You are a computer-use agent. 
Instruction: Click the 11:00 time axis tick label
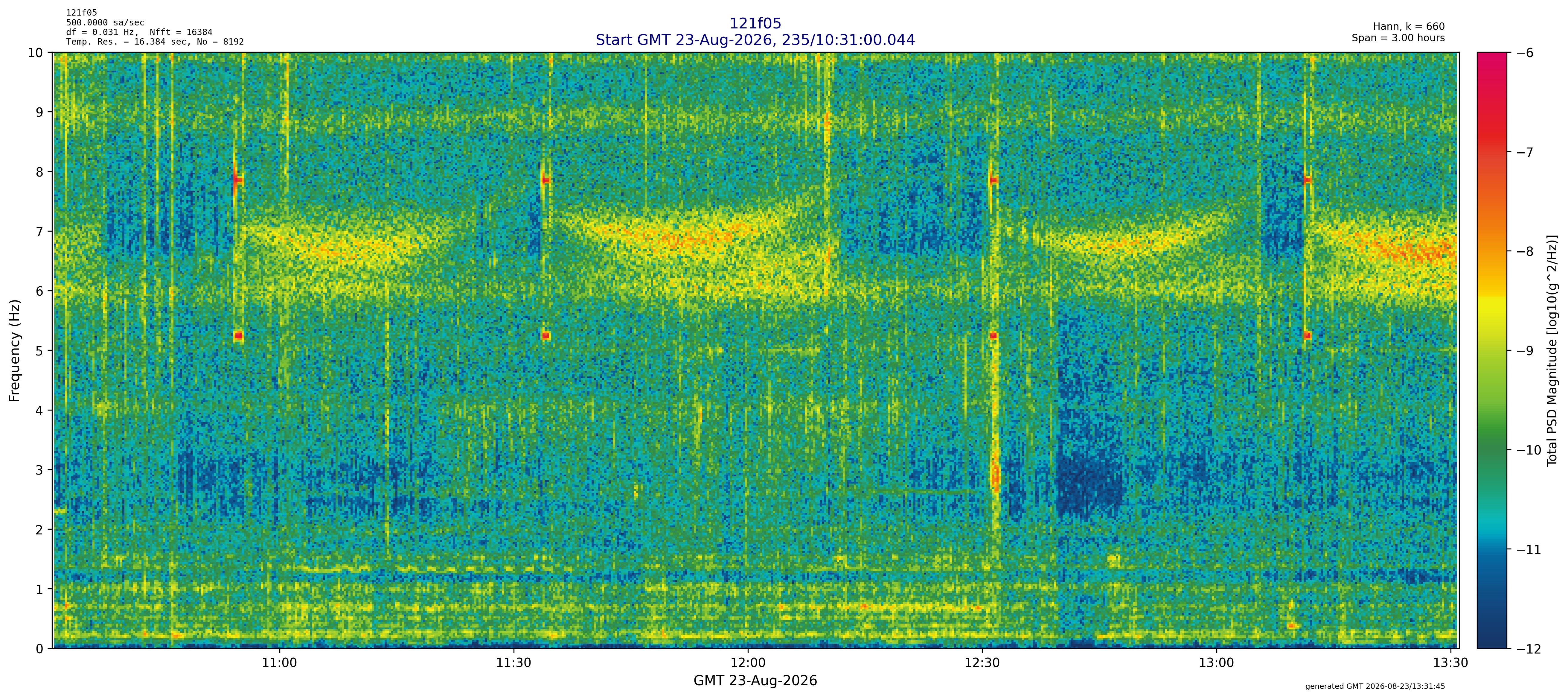(x=279, y=662)
